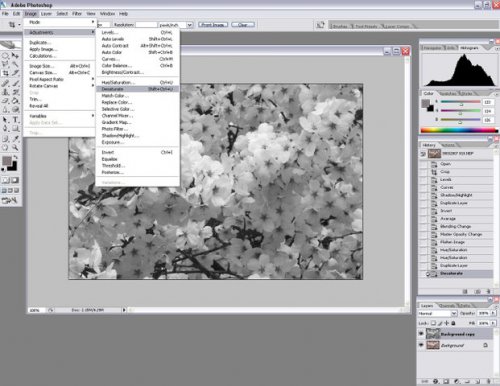Viewport: 500px width, 386px height.
Task: Select the Rectangle shape tool
Action: [15, 128]
